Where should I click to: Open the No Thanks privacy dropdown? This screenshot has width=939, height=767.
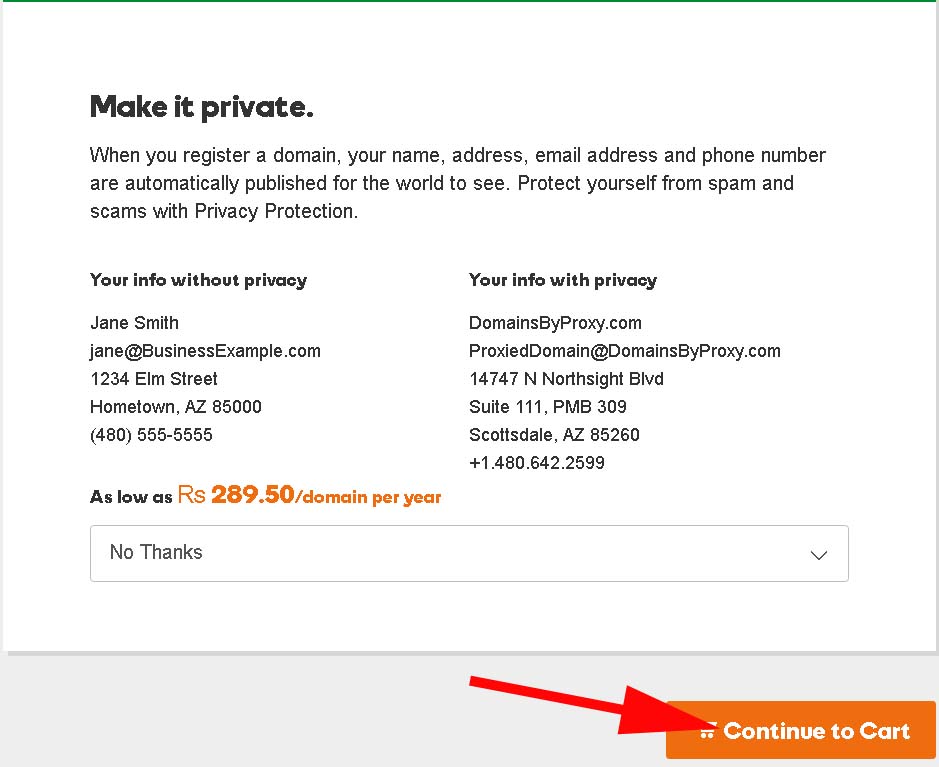point(468,553)
